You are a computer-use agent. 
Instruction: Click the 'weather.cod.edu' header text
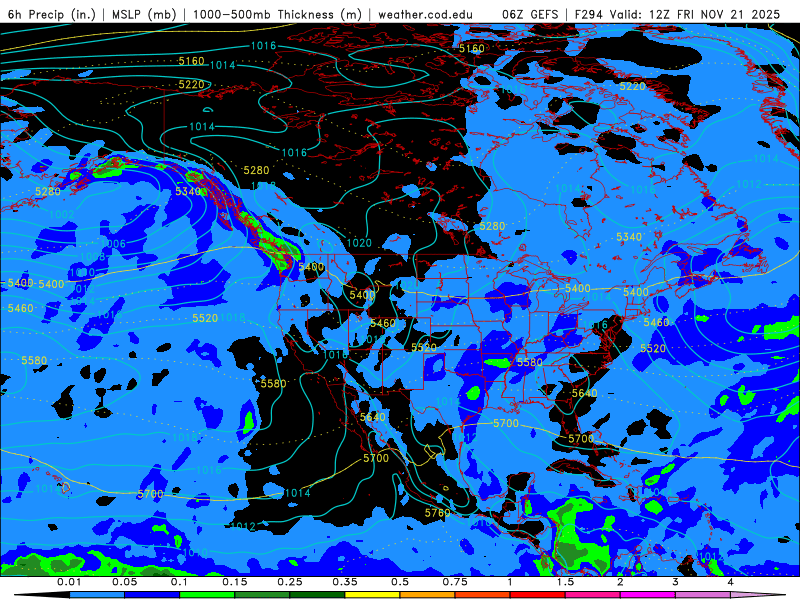click(425, 14)
